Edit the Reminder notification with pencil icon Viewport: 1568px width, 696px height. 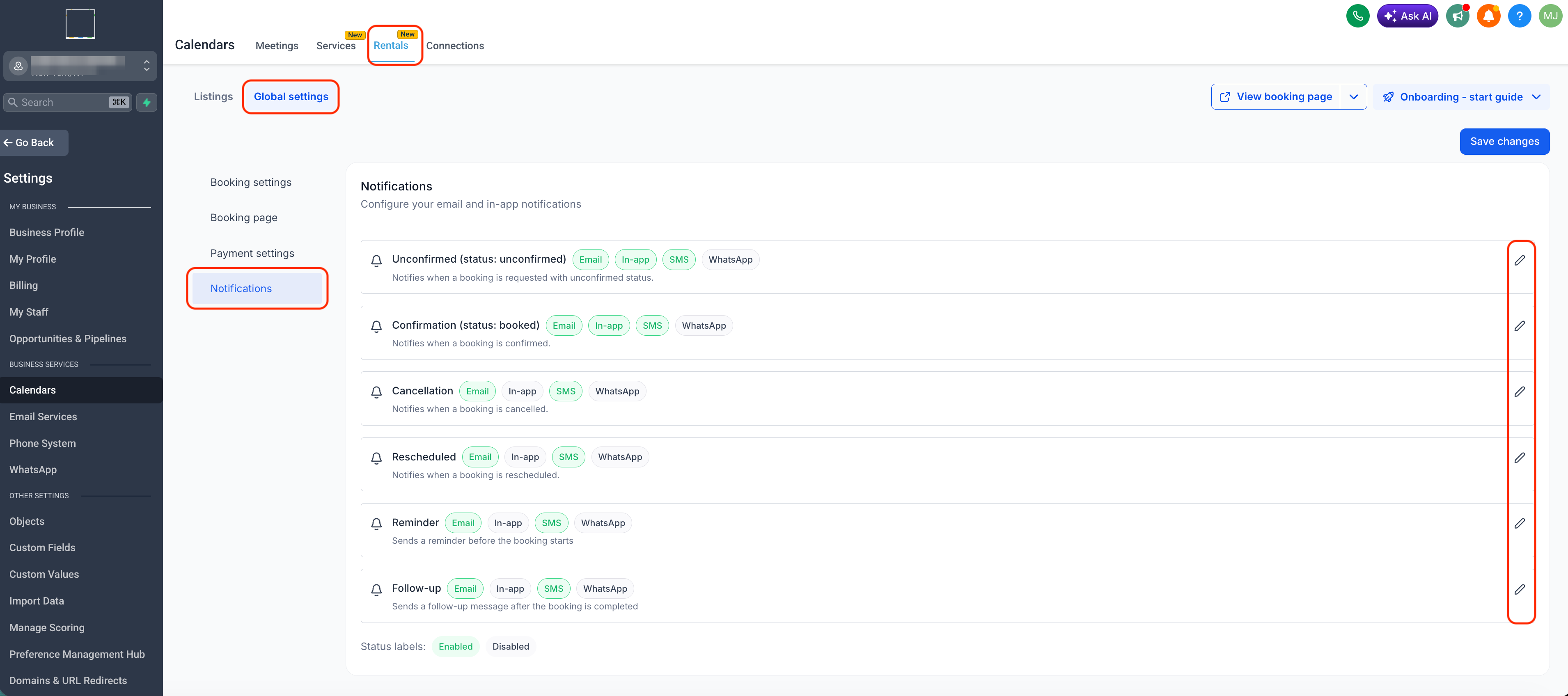pyautogui.click(x=1520, y=522)
